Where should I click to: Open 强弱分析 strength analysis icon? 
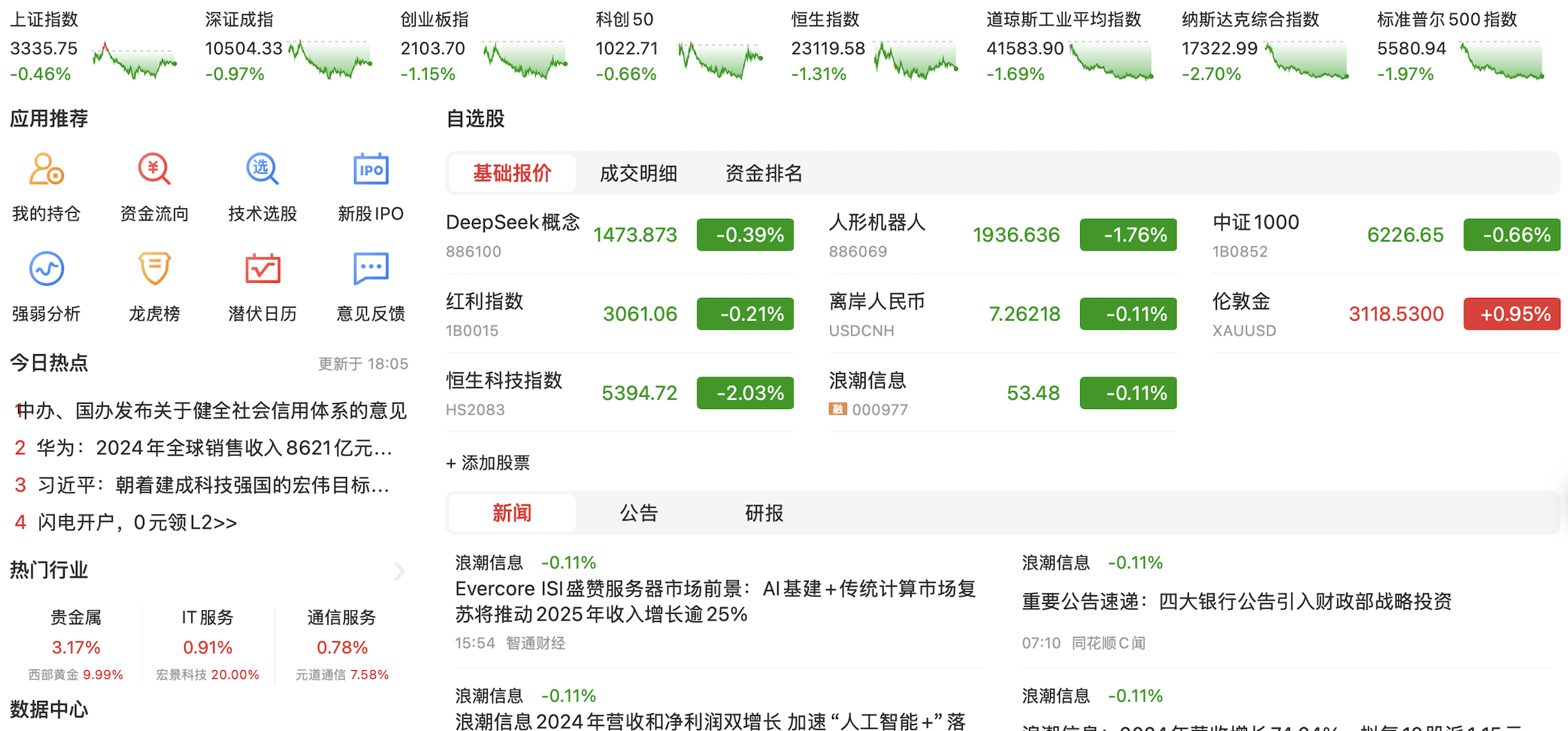(x=46, y=269)
